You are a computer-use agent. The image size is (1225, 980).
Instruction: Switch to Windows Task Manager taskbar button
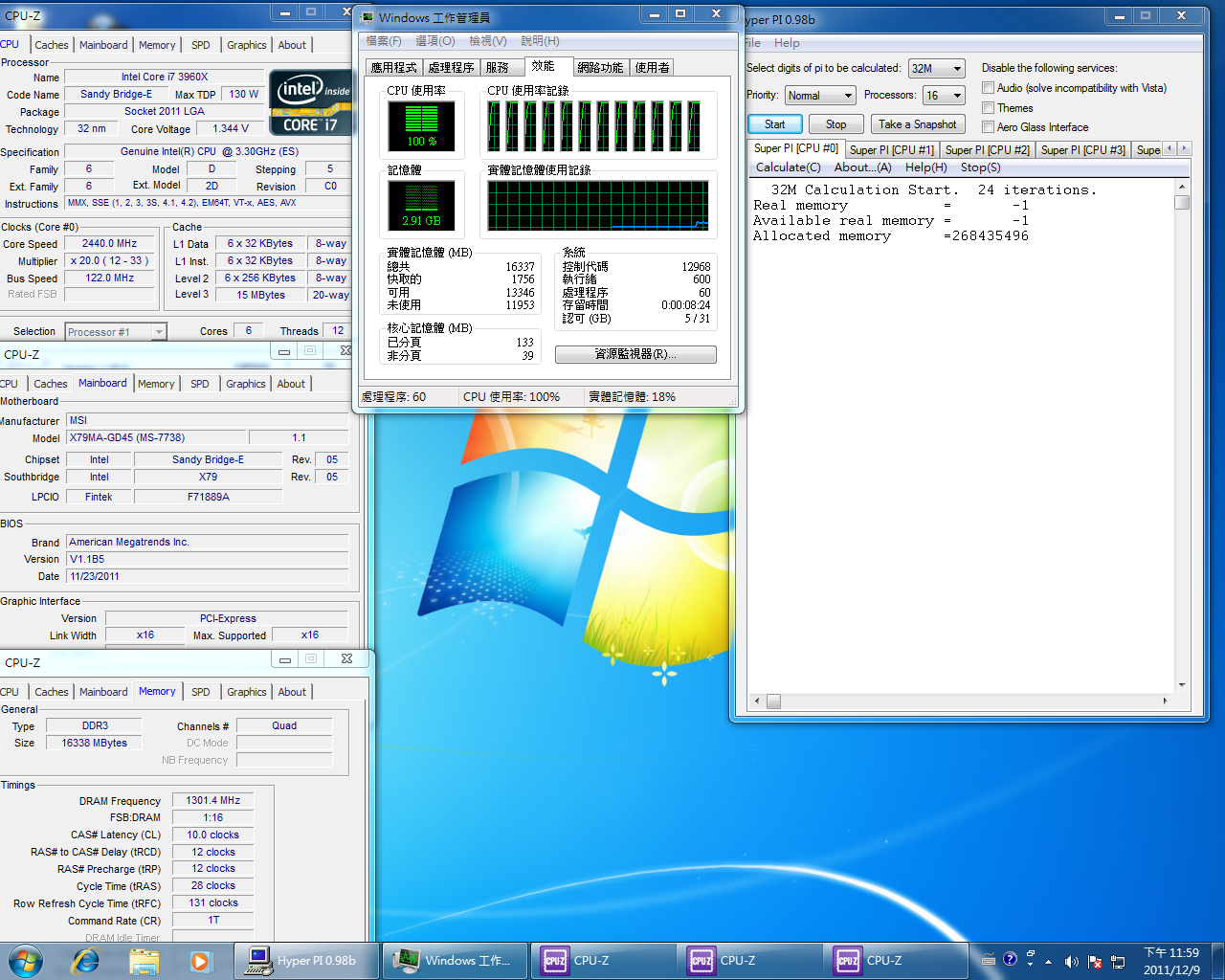click(455, 960)
